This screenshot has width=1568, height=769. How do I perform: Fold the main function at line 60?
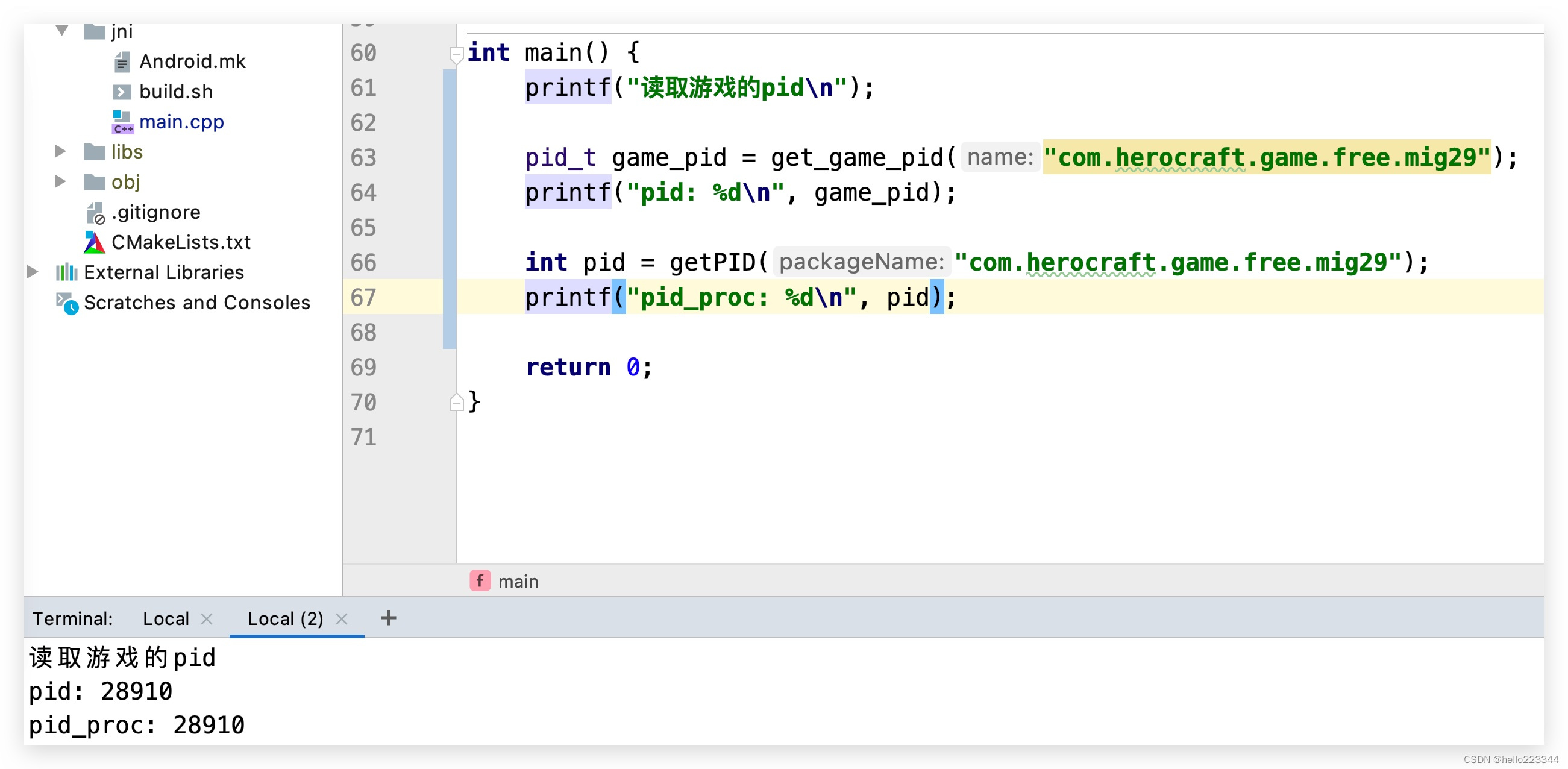coord(456,54)
